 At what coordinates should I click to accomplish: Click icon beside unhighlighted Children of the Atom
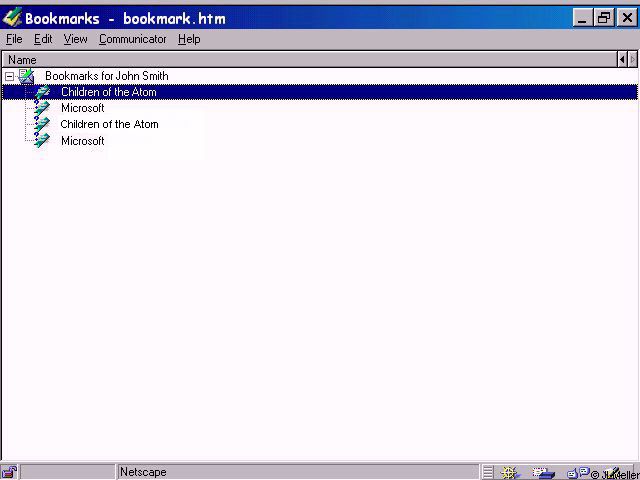[42, 123]
